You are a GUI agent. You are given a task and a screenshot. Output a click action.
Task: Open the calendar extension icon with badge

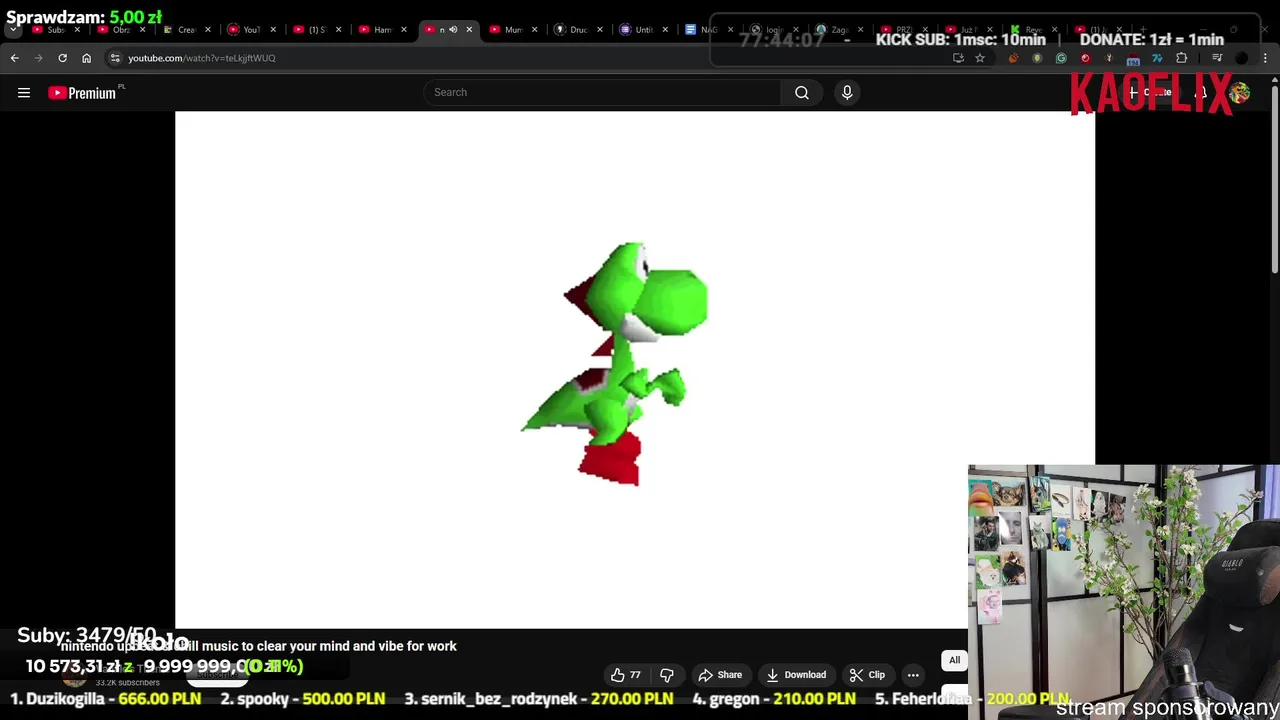coord(1133,59)
